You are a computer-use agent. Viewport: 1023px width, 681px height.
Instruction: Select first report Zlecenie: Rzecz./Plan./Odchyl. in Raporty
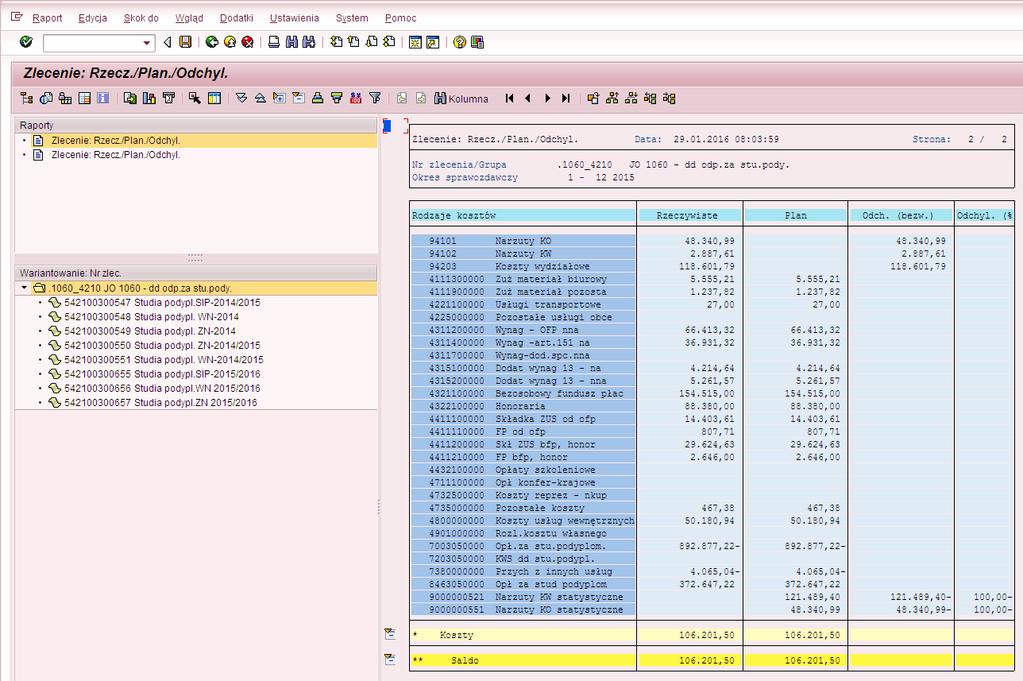[115, 140]
